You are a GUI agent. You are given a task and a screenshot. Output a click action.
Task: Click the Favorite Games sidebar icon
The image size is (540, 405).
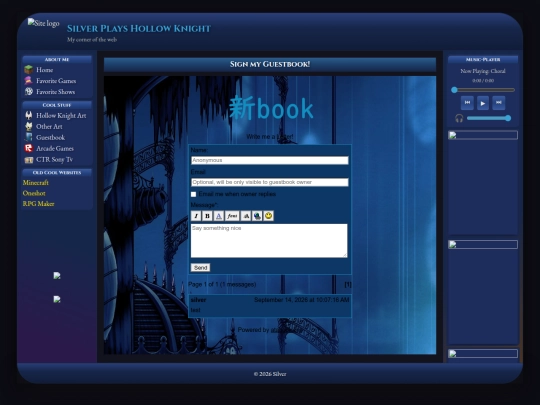29,81
